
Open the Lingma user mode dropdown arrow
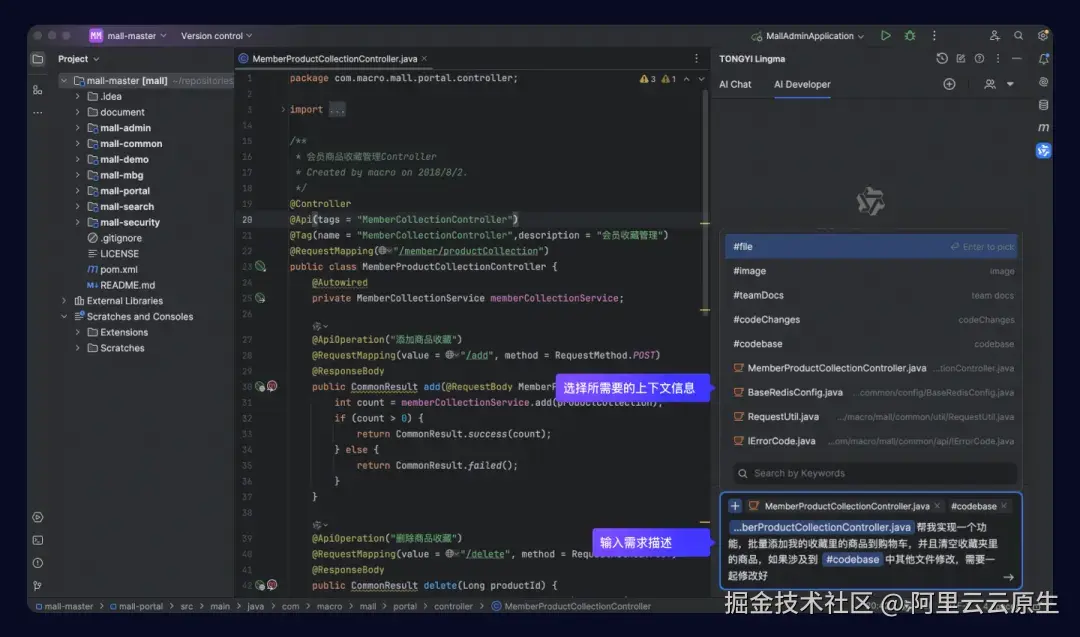pos(1010,84)
